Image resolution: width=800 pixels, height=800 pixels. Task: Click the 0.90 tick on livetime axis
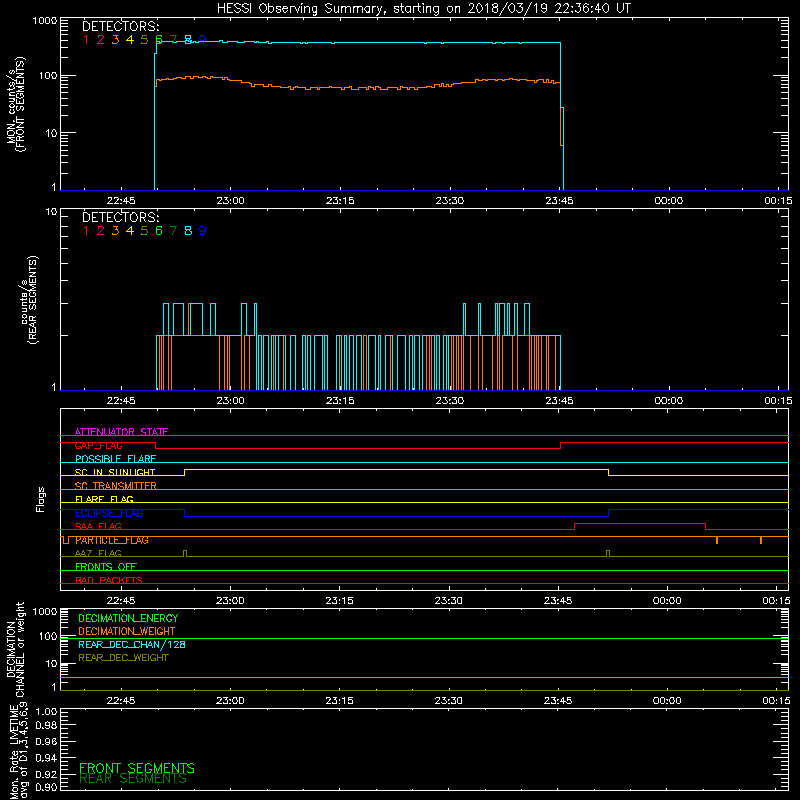(46, 787)
